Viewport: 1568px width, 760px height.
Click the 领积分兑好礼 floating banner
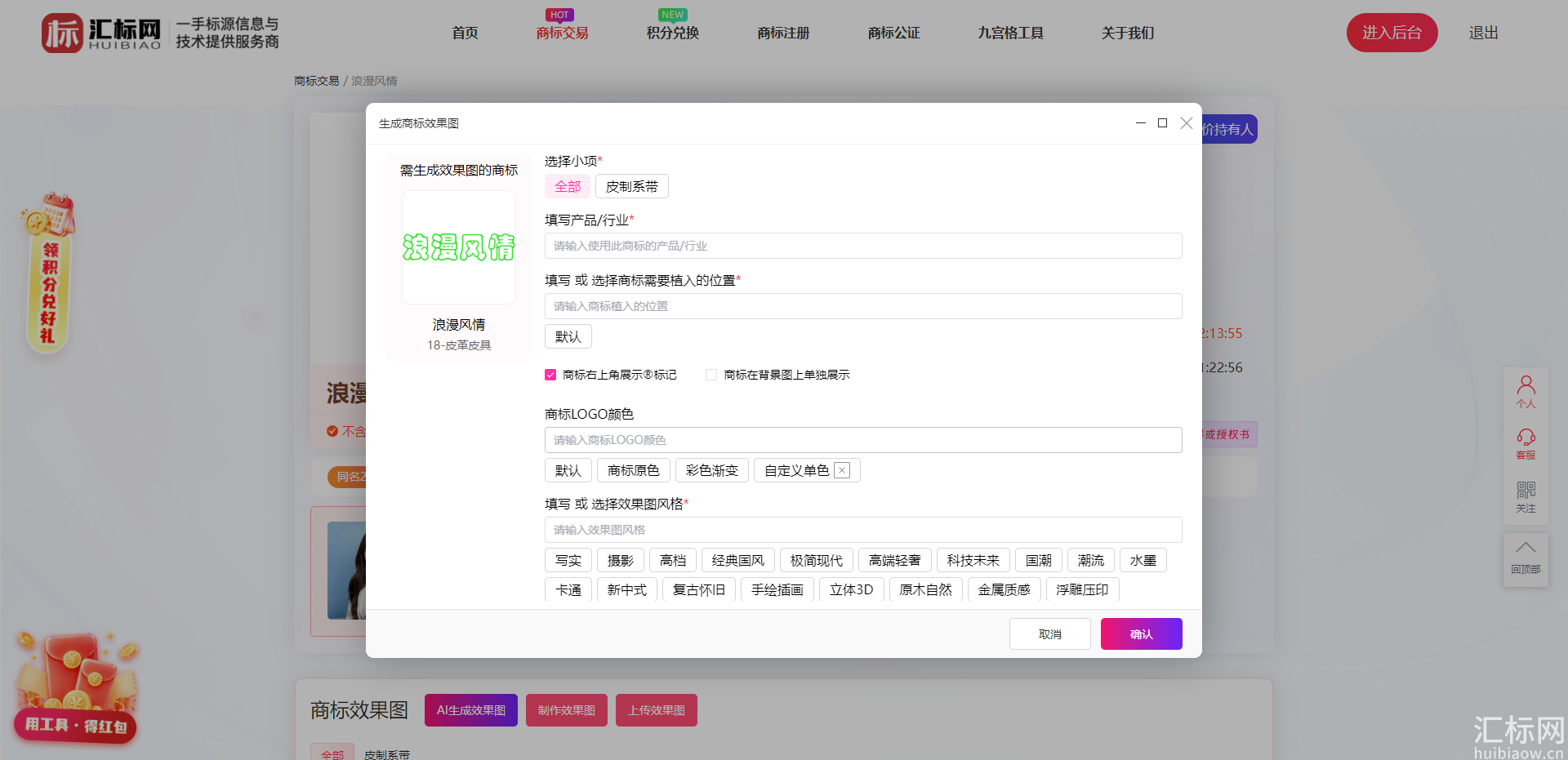point(48,273)
